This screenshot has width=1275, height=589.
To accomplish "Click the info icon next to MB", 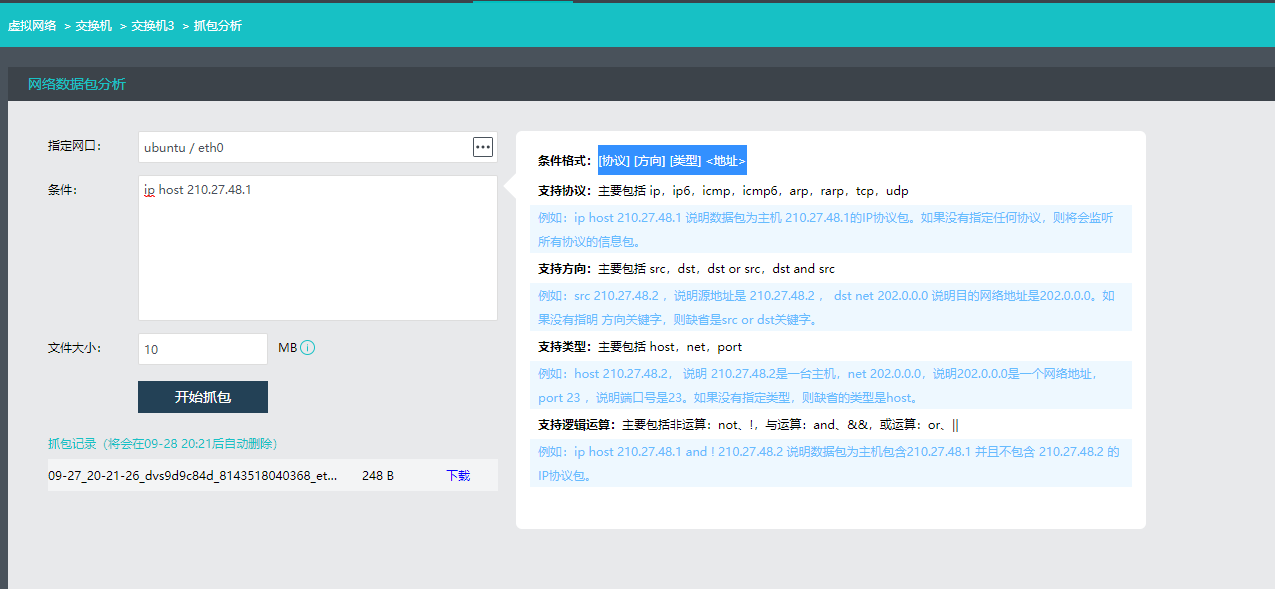I will 306,345.
